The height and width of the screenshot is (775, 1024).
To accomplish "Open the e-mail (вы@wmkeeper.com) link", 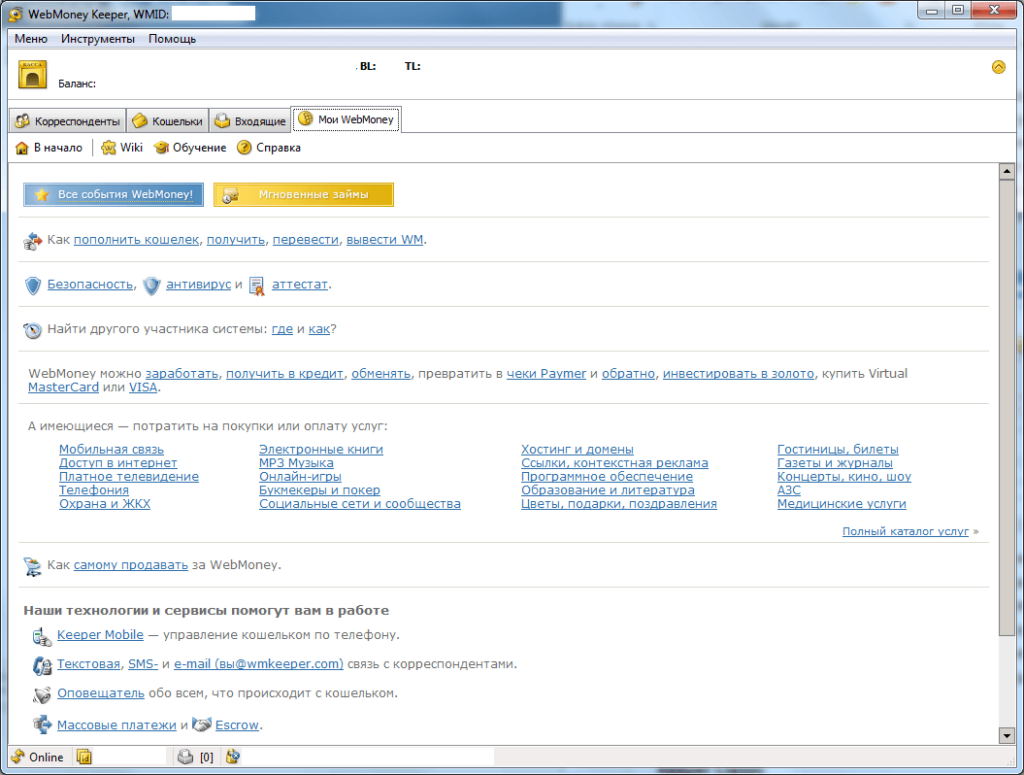I will pyautogui.click(x=259, y=664).
